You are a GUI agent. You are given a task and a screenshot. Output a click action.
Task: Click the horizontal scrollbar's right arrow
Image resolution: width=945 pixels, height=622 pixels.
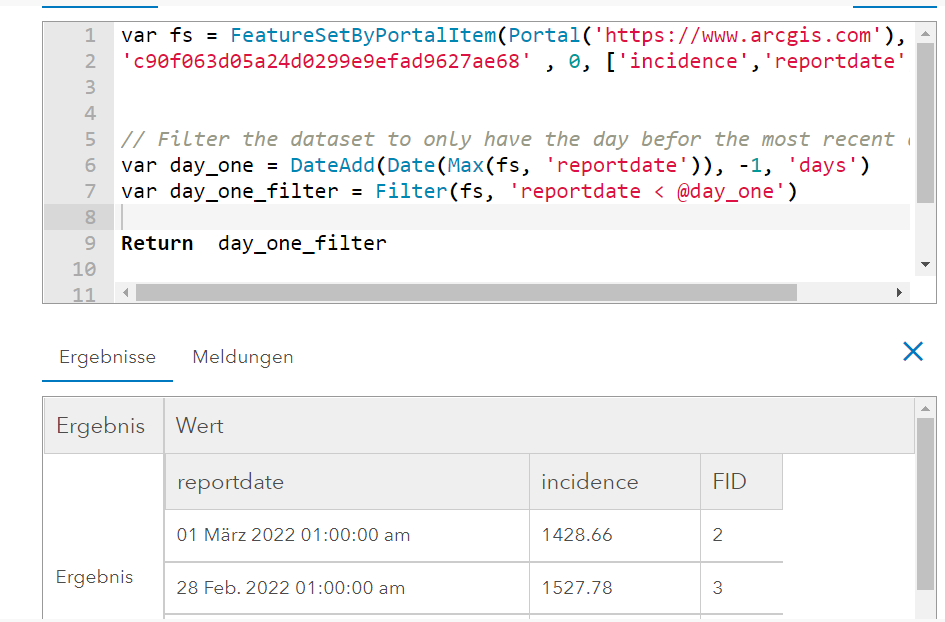[x=899, y=292]
